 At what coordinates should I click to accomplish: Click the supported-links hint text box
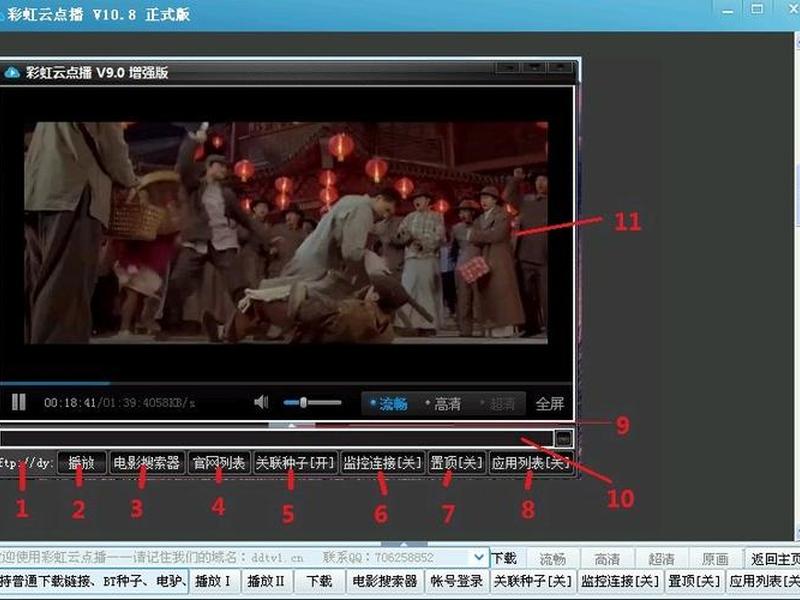tap(94, 581)
